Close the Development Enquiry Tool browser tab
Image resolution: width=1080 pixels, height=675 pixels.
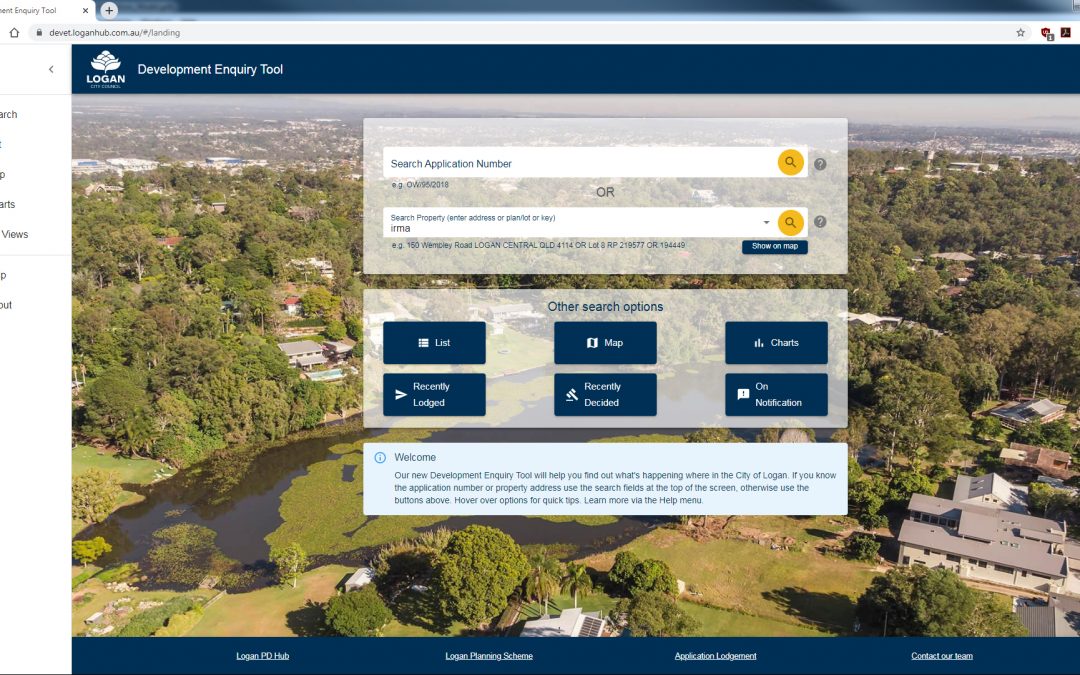(85, 10)
